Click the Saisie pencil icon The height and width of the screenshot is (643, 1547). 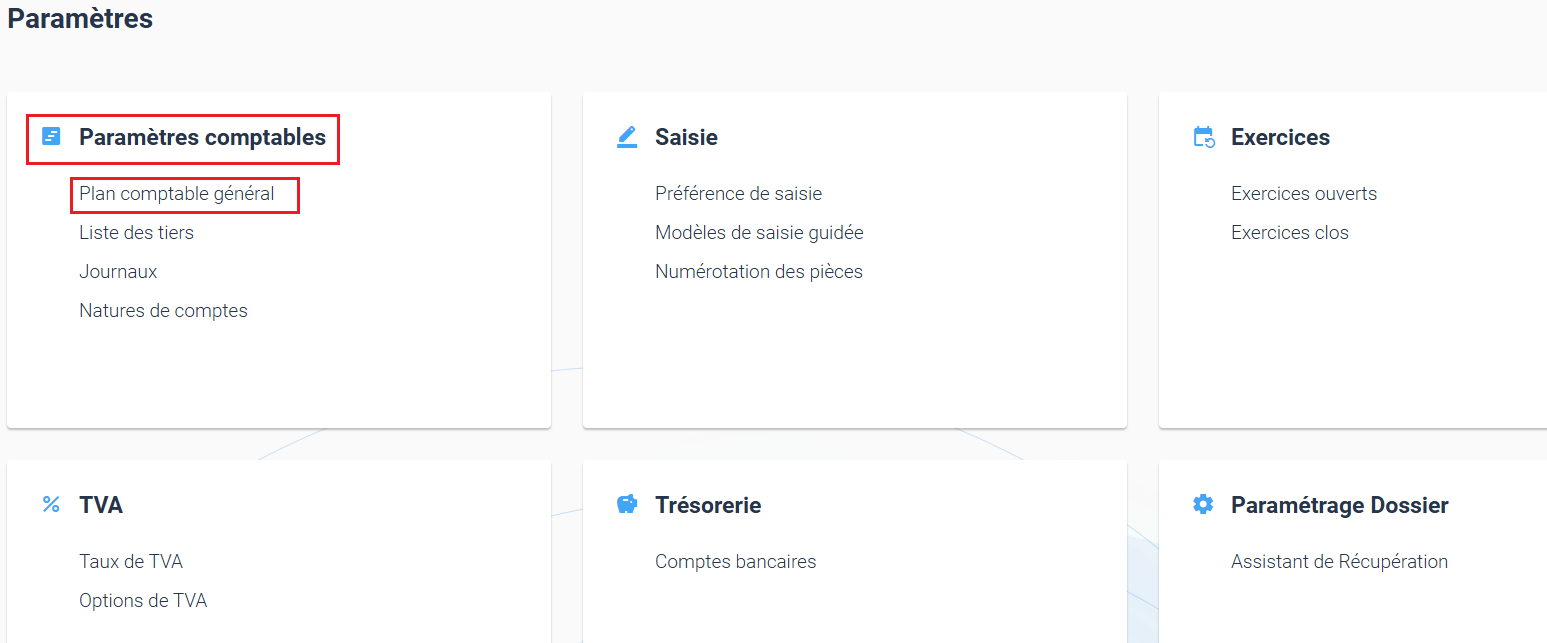coord(627,137)
